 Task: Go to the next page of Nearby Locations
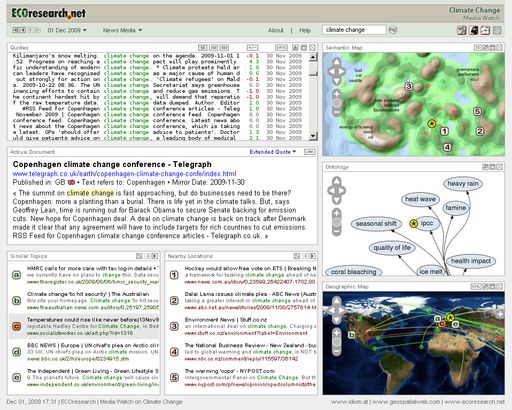coord(312,256)
